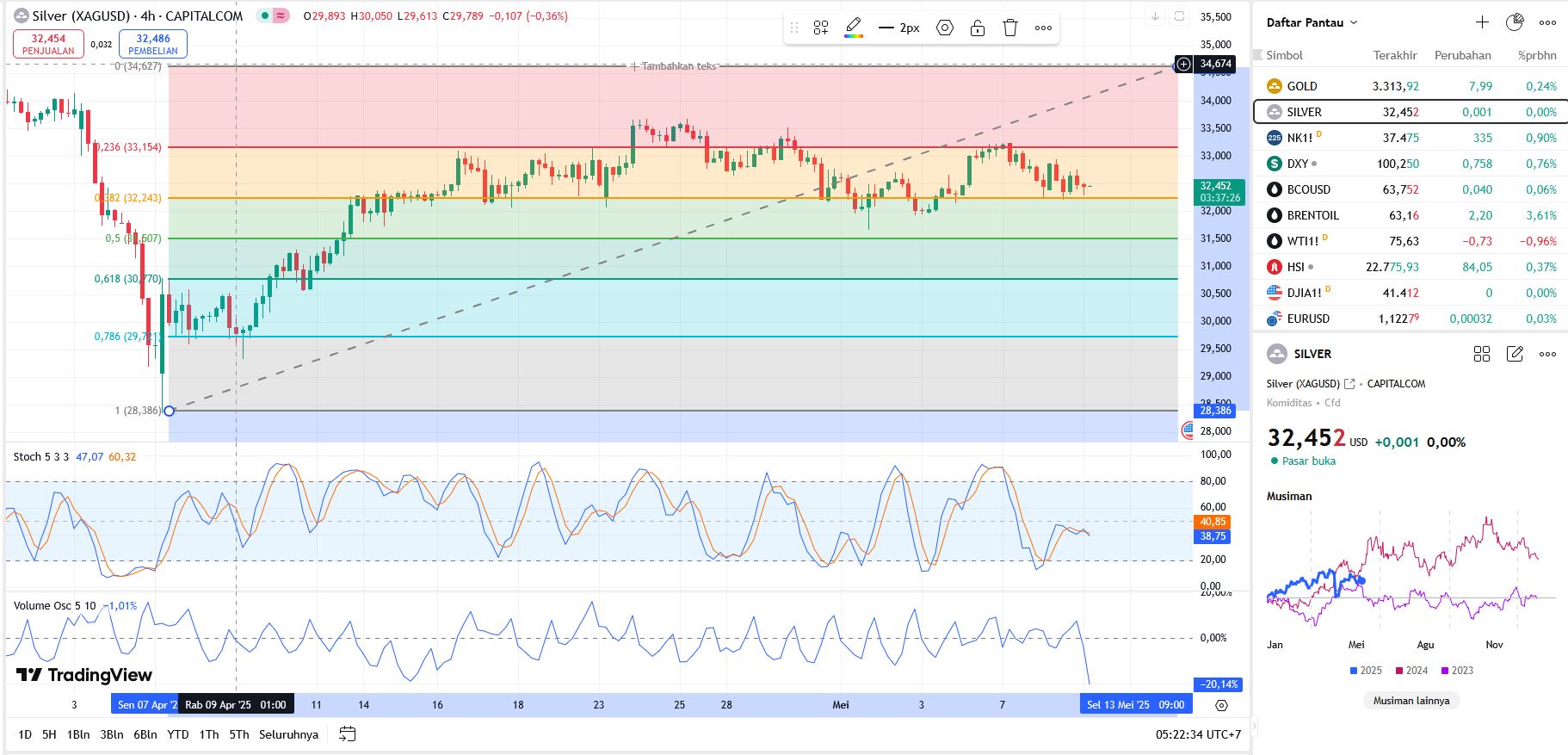Toggle 2023 series in the seasonal chart
1568x755 pixels.
point(1457,671)
